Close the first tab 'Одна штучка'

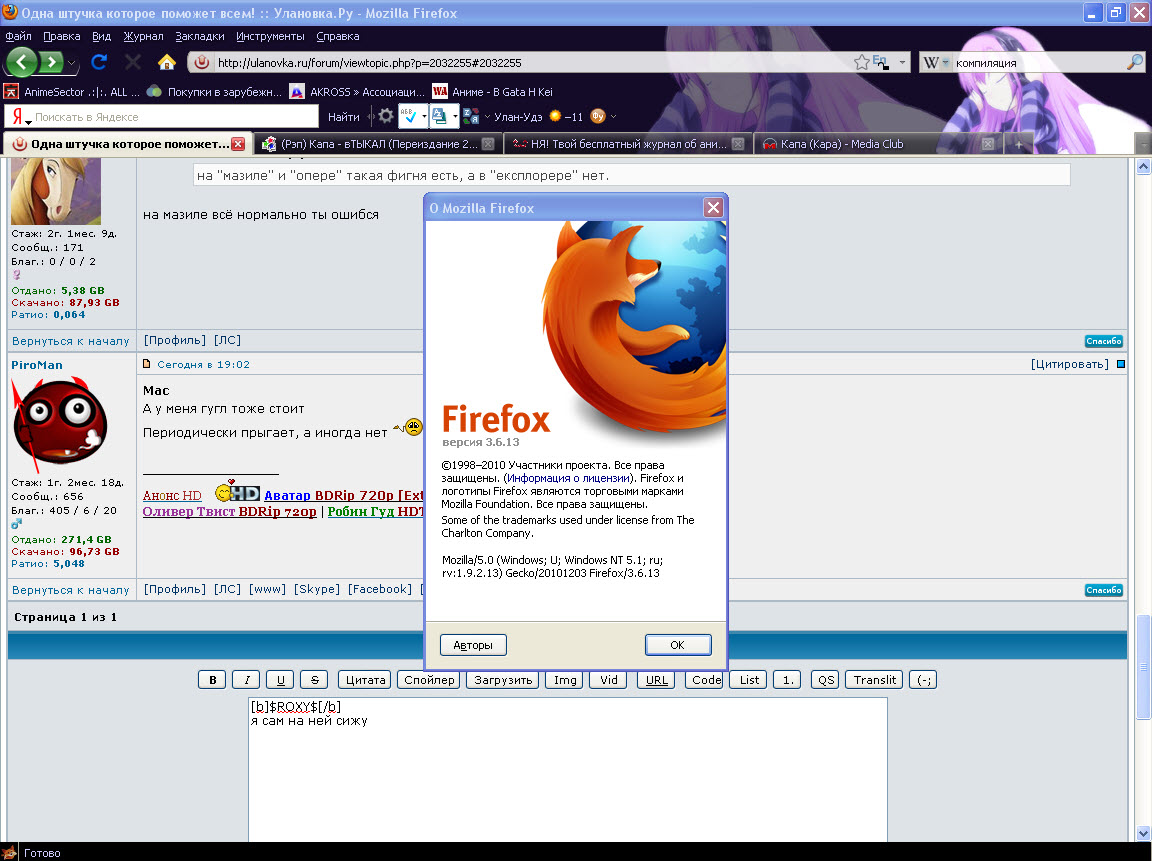click(x=238, y=144)
